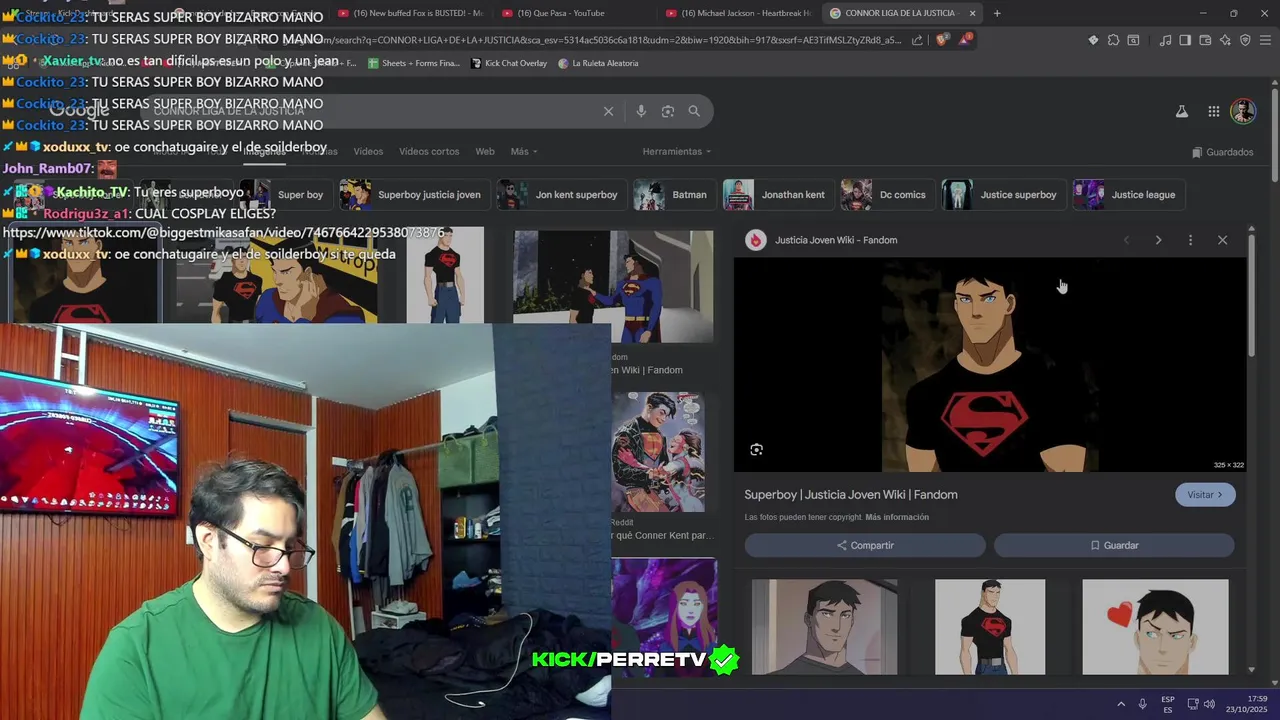Open Google account profile avatar

[x=1243, y=111]
